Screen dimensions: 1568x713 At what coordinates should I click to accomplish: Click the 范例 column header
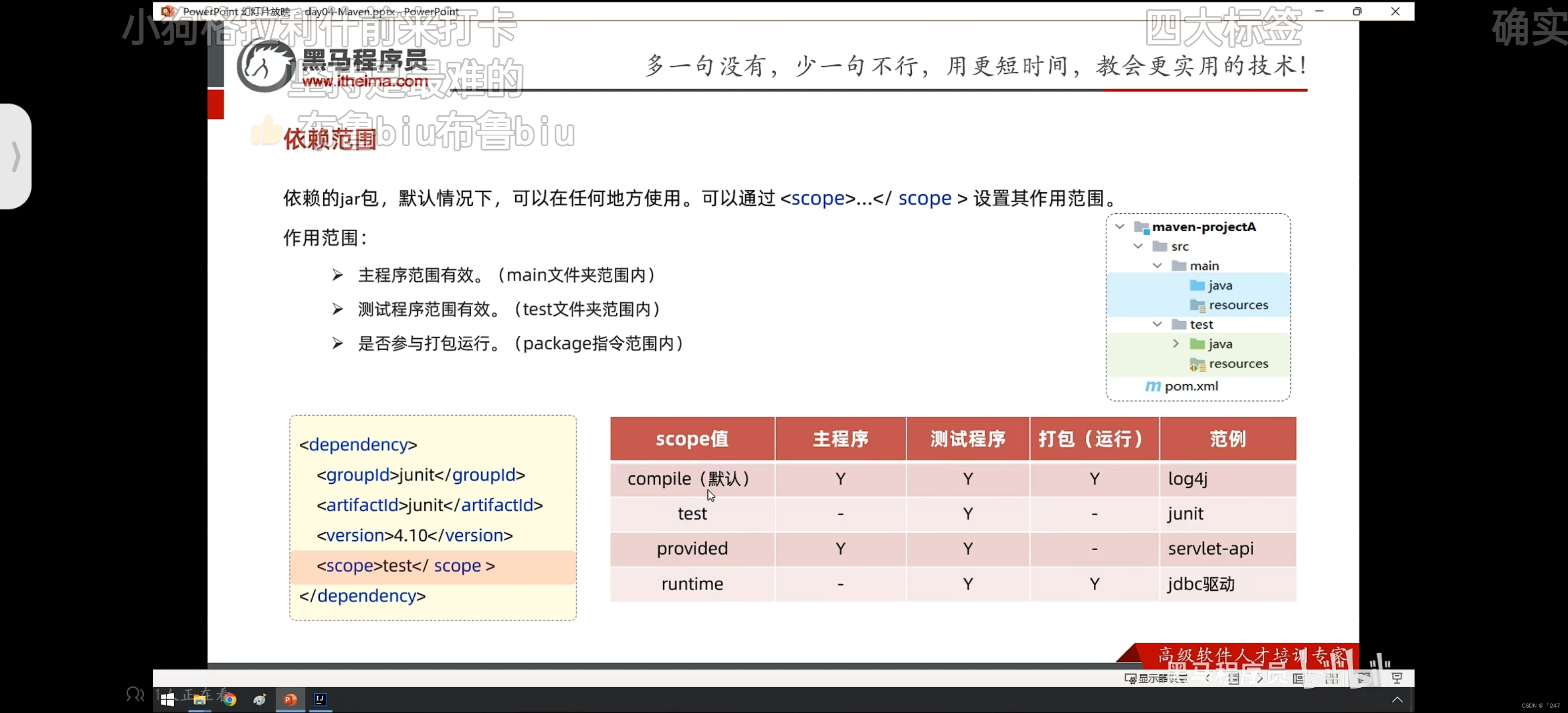pyautogui.click(x=1228, y=438)
